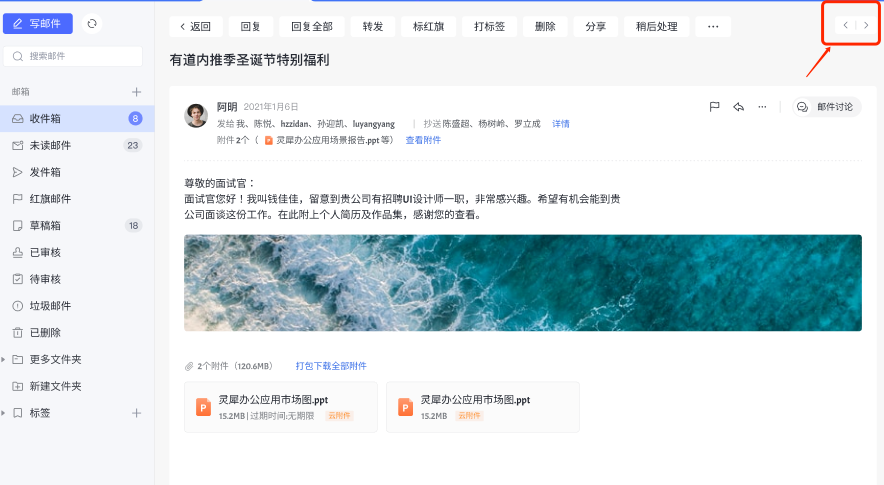The width and height of the screenshot is (884, 485).
Task: Expand the 标签 section arrow
Action: coord(3,413)
